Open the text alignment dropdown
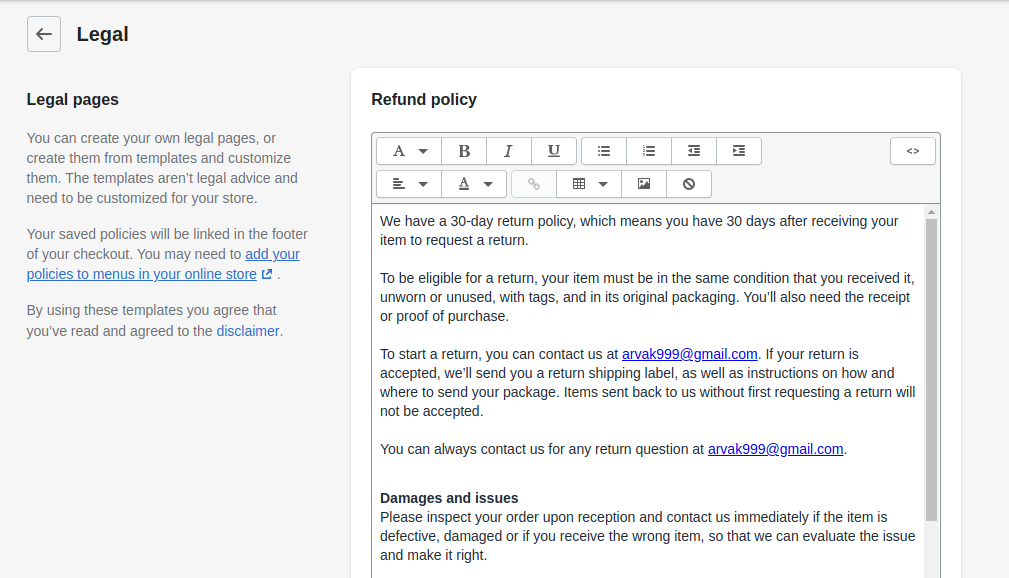This screenshot has height=578, width=1009. tap(409, 184)
